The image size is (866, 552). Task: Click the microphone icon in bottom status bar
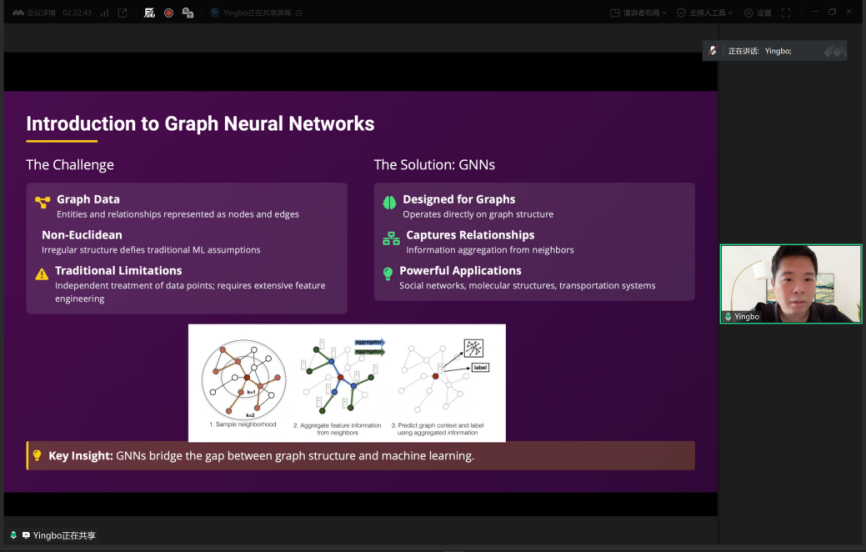pyautogui.click(x=13, y=535)
